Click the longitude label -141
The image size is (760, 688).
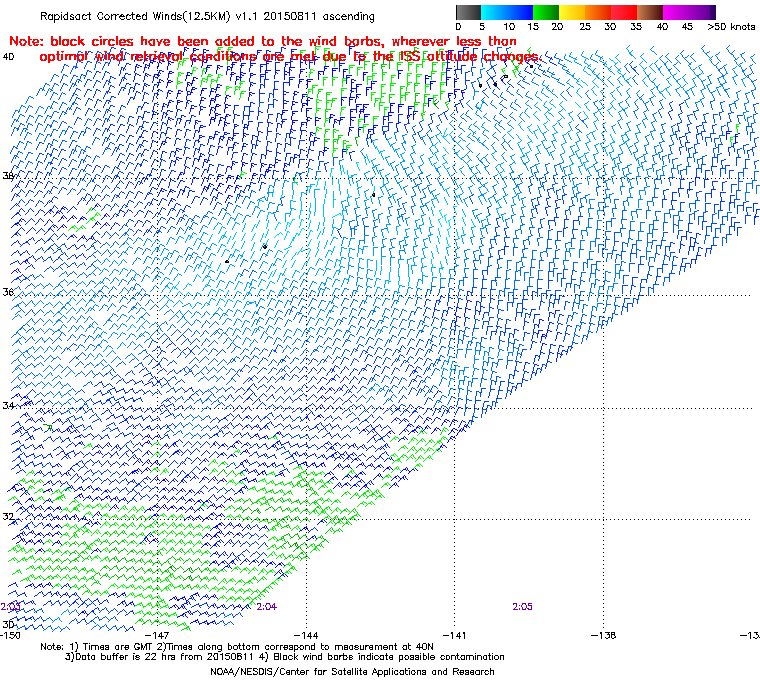tap(454, 635)
